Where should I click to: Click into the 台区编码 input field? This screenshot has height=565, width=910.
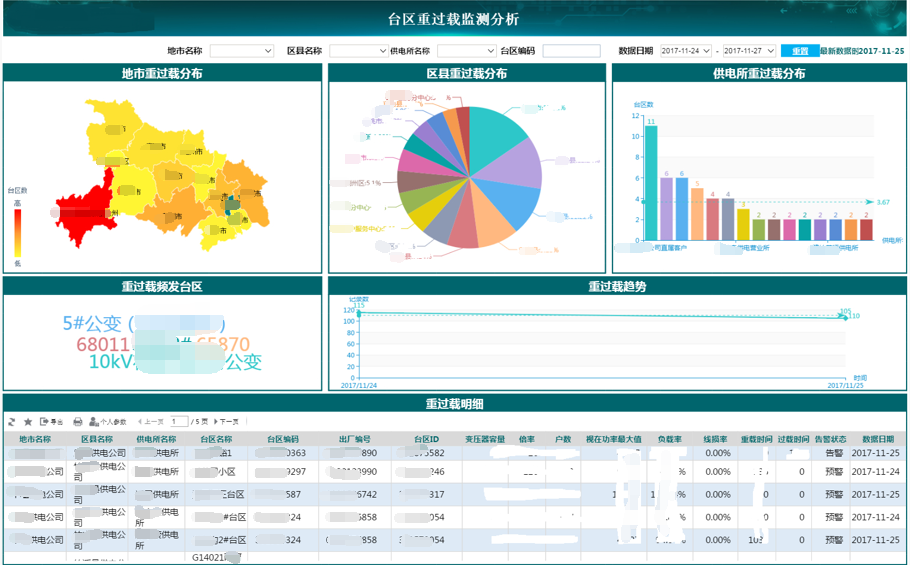(571, 51)
